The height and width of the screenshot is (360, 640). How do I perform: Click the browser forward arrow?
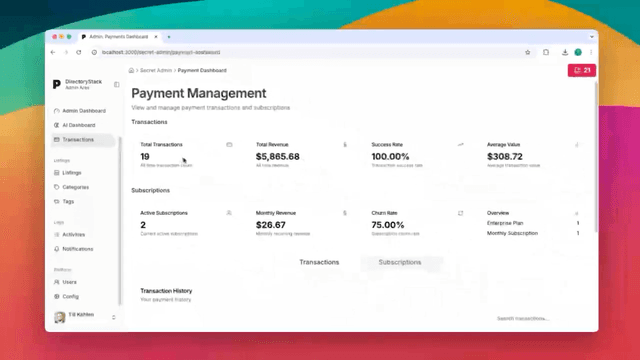66,52
